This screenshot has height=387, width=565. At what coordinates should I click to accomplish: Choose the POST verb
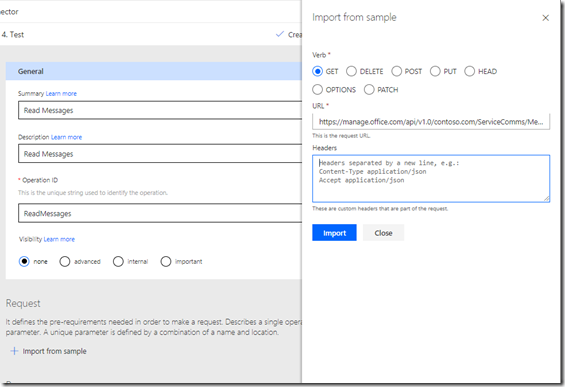(397, 71)
